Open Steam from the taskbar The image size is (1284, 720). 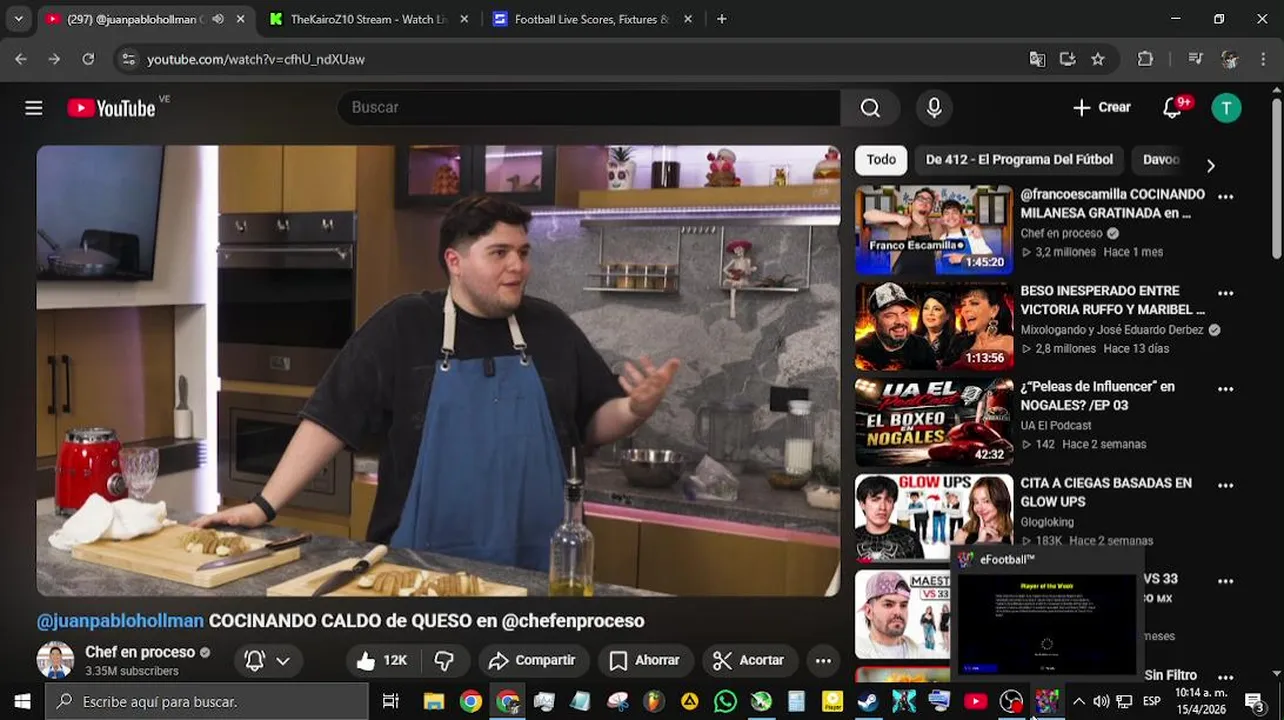[868, 702]
